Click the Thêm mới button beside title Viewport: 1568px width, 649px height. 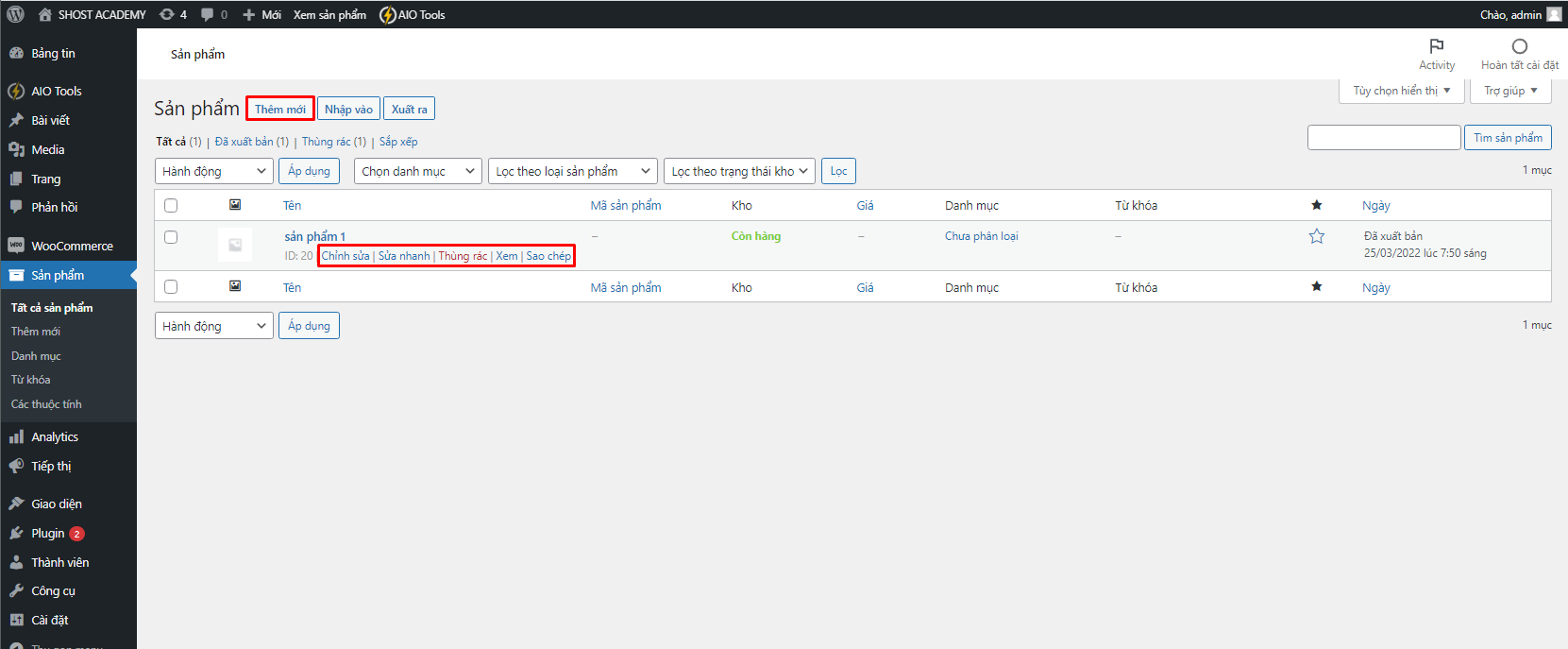280,109
